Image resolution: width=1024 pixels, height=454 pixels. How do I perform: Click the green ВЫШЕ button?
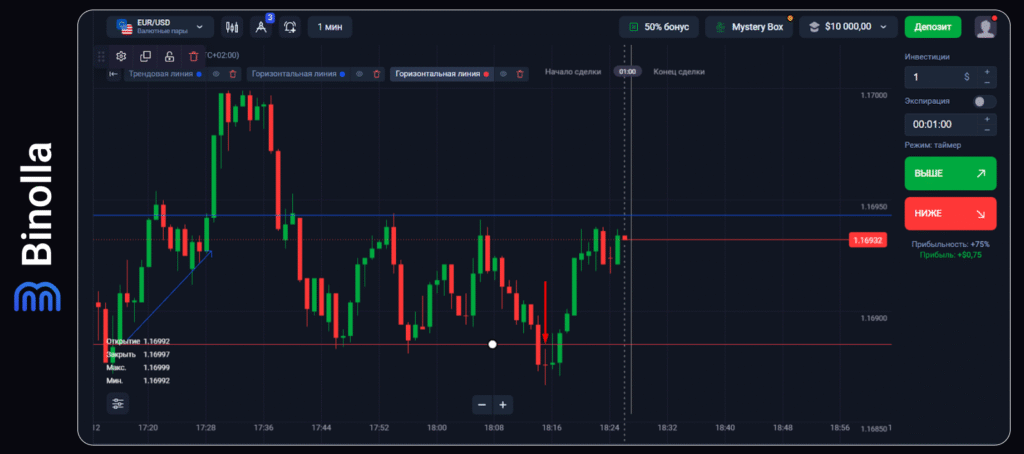tap(949, 173)
